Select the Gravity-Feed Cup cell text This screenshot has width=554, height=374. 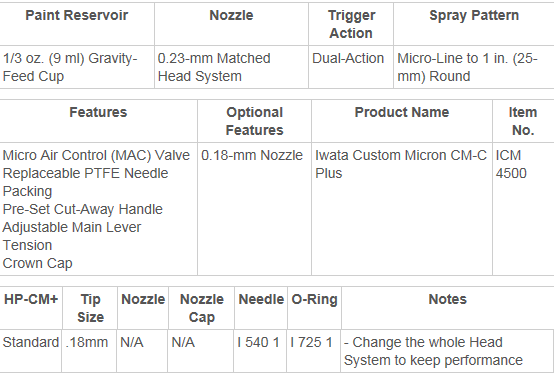click(x=70, y=67)
